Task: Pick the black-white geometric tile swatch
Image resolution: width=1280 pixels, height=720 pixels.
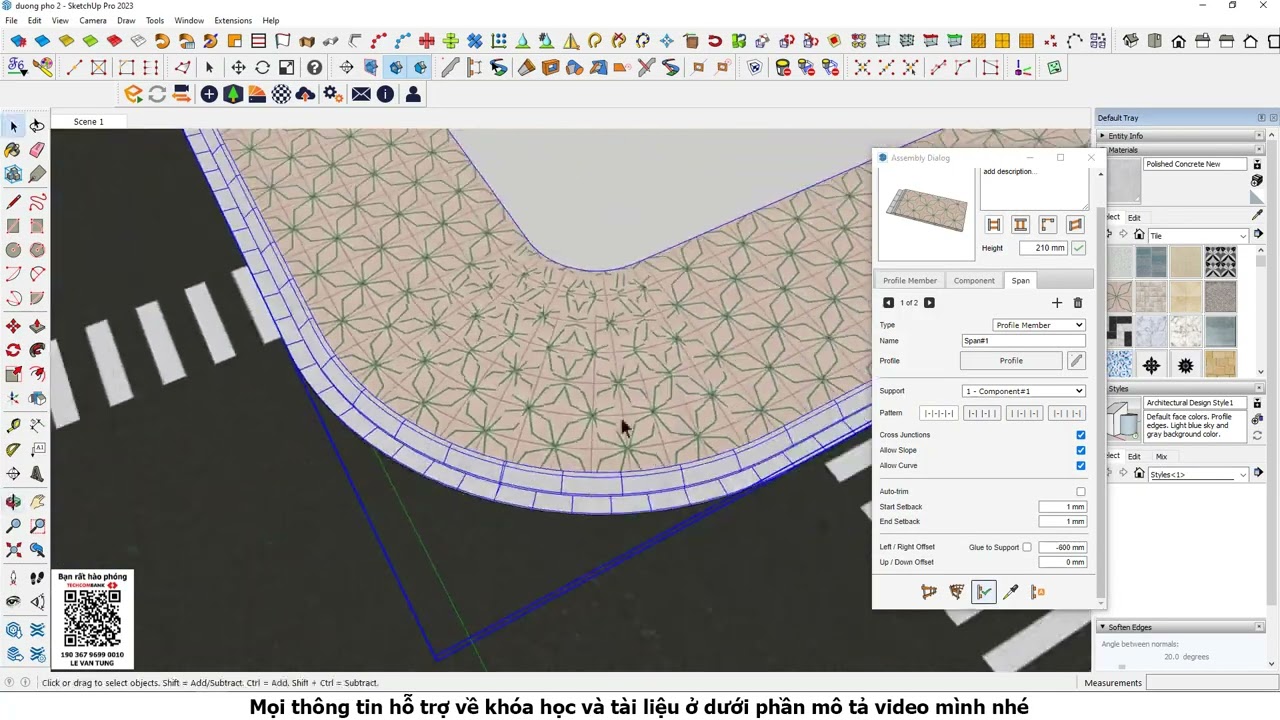Action: click(x=1220, y=262)
